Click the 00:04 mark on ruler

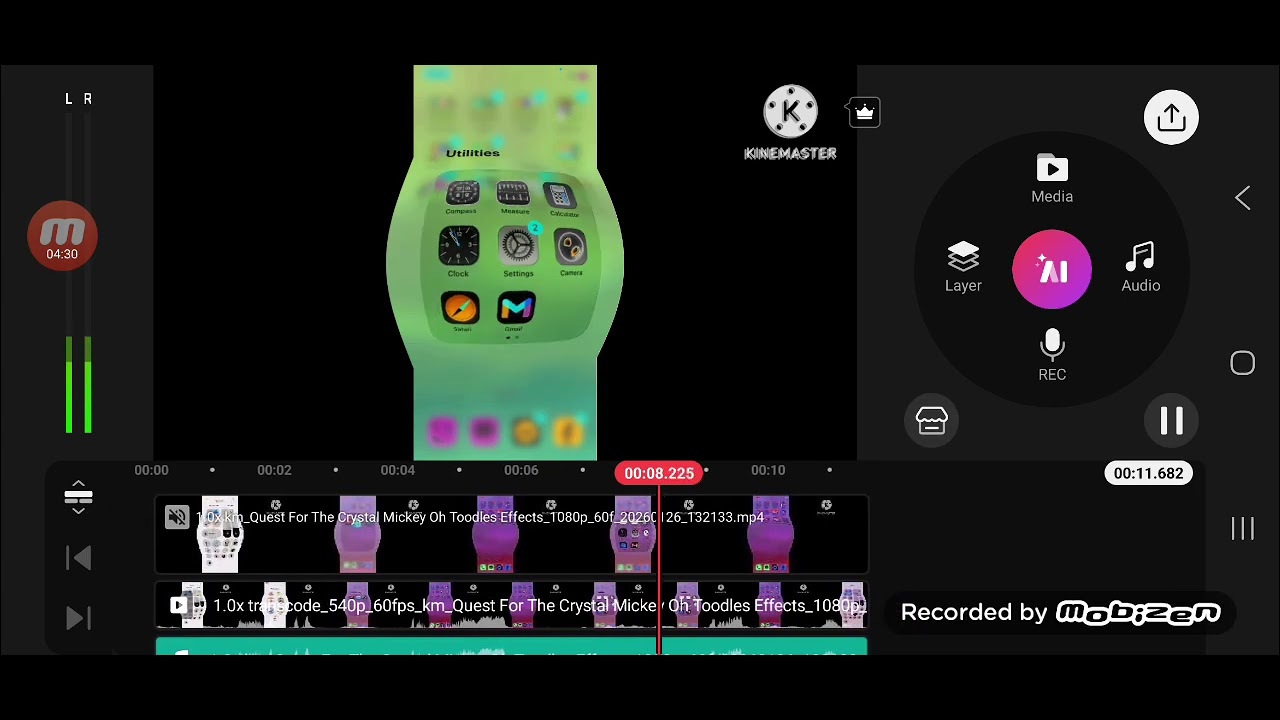point(397,470)
